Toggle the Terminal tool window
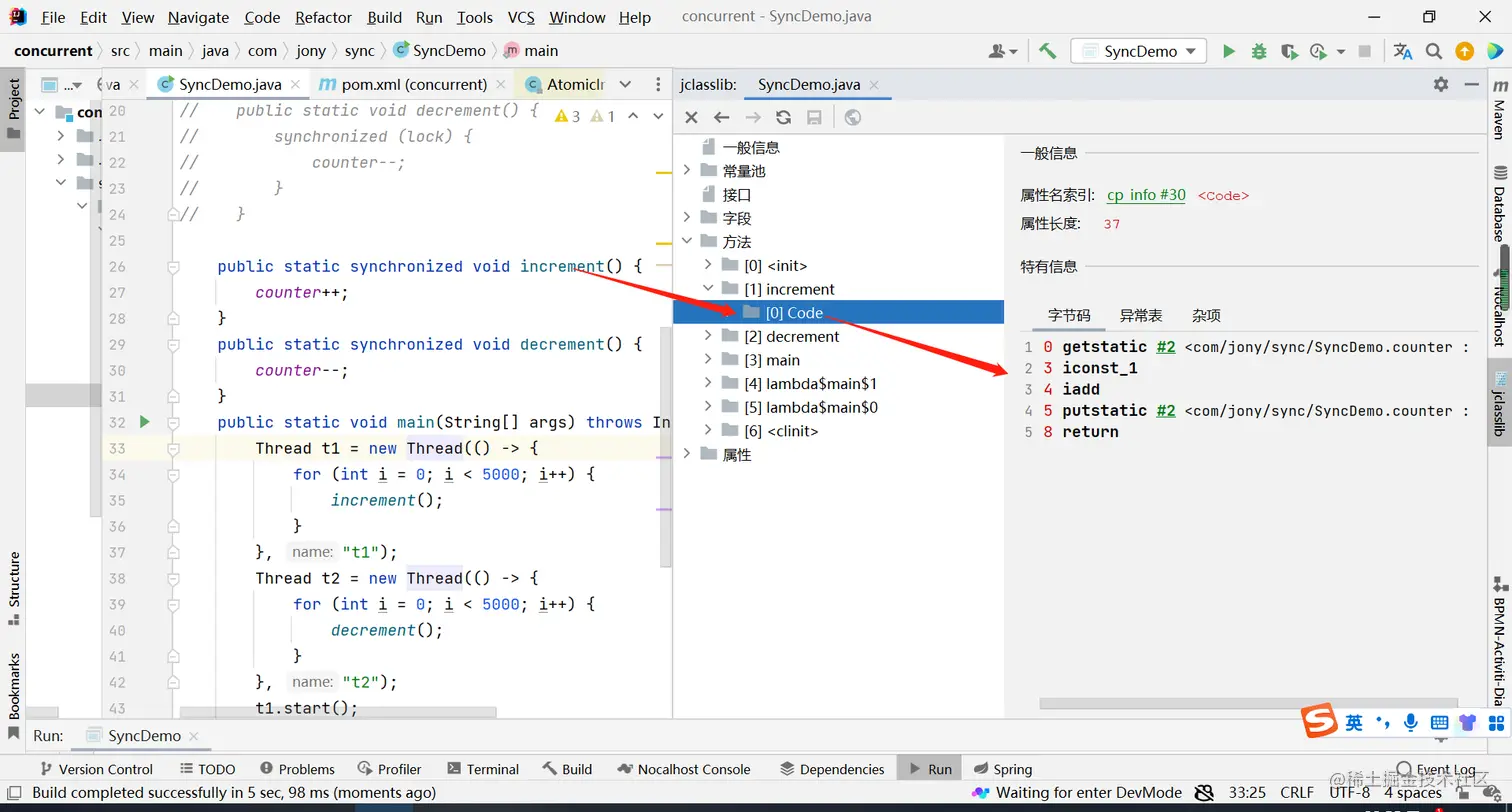 (x=483, y=769)
